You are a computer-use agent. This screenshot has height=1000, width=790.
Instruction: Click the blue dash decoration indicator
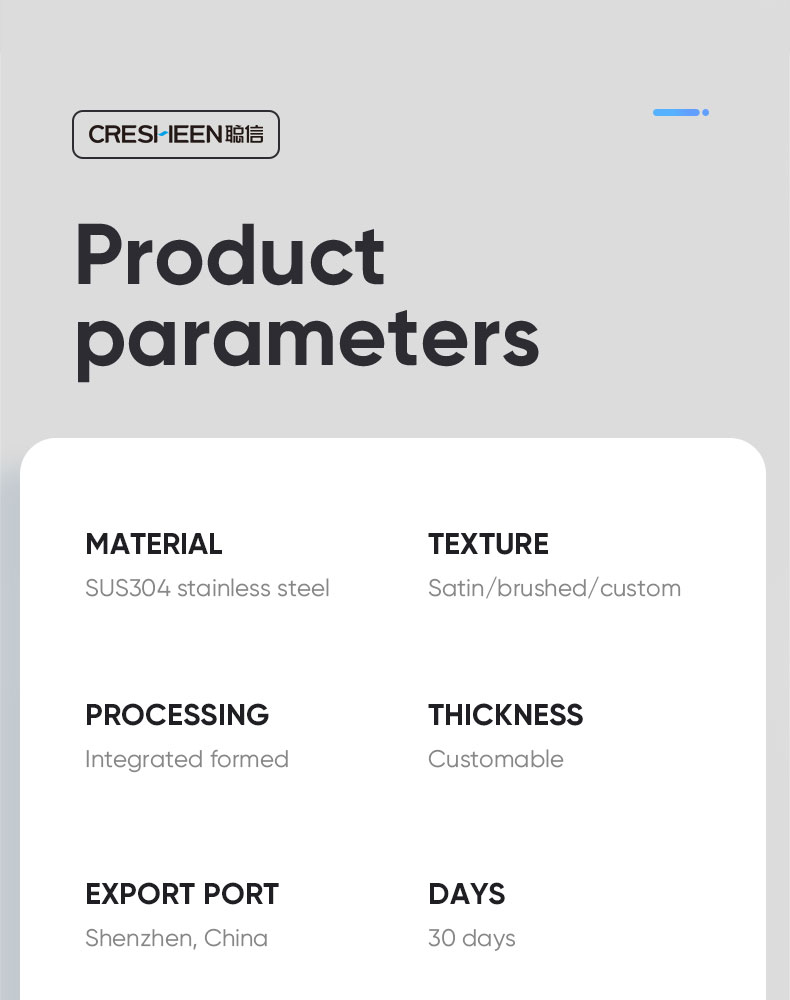pyautogui.click(x=676, y=112)
